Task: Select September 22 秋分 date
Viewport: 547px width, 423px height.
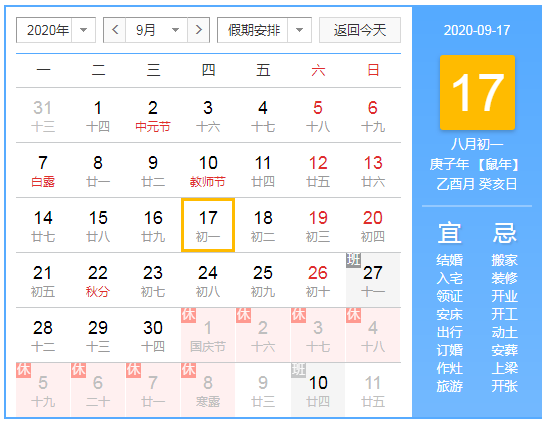Action: [98, 280]
